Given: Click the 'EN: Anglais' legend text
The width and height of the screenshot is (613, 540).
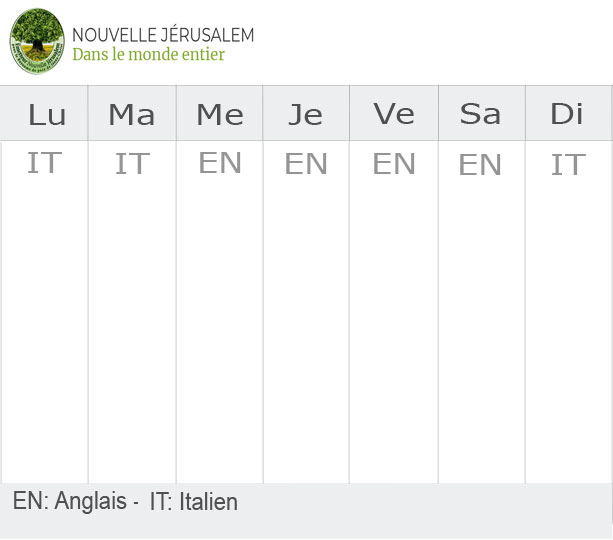Looking at the screenshot, I should pyautogui.click(x=70, y=501).
